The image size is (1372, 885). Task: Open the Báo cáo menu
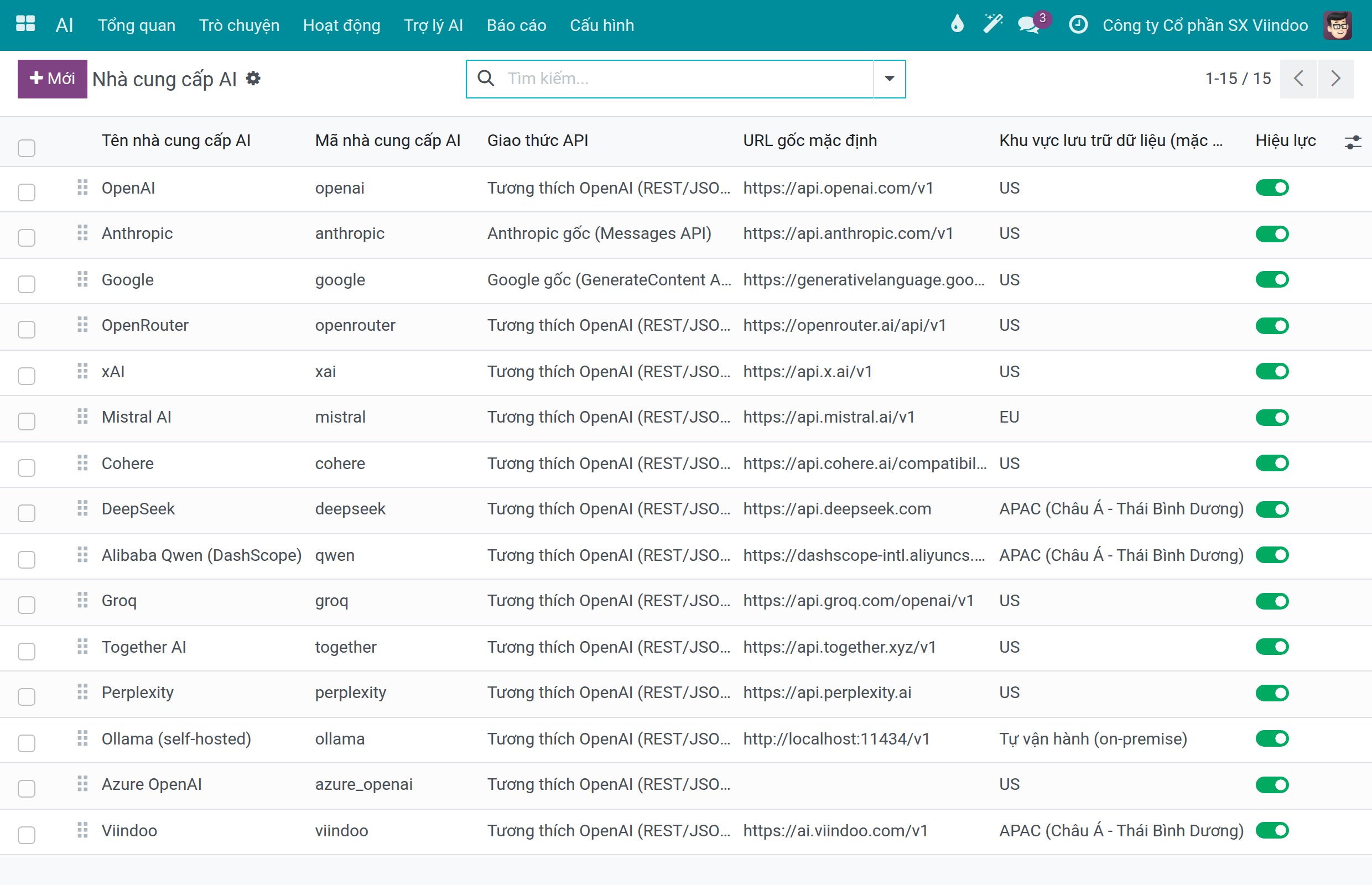coord(516,25)
